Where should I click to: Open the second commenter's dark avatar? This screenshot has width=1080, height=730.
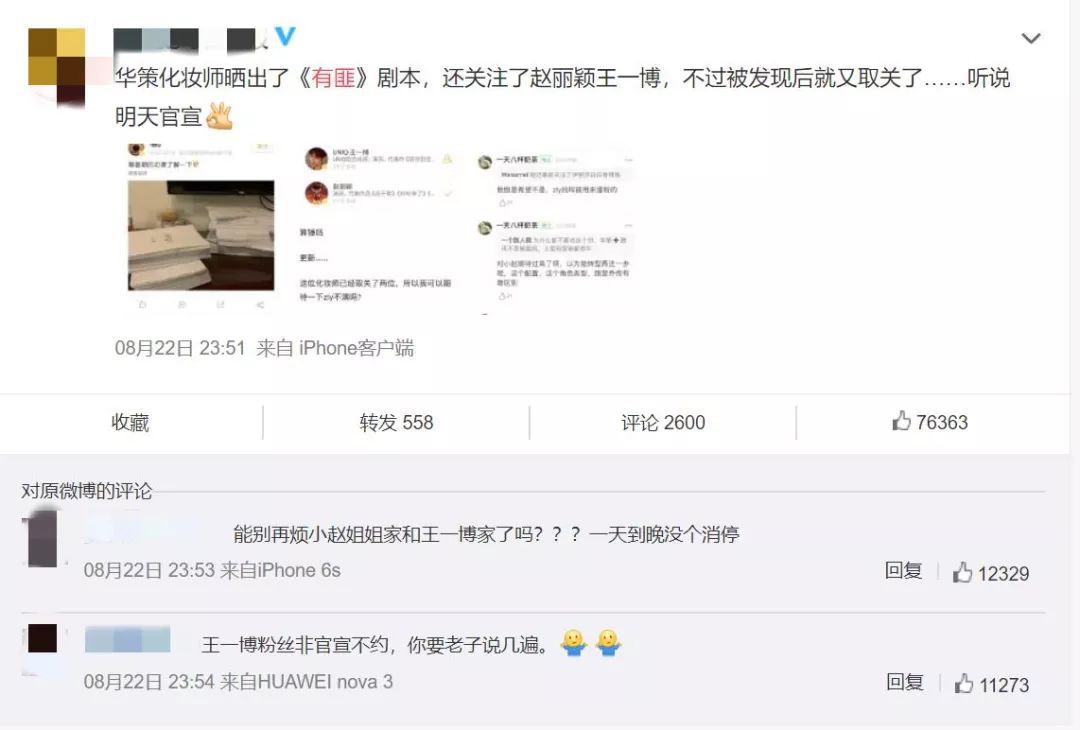pyautogui.click(x=43, y=638)
